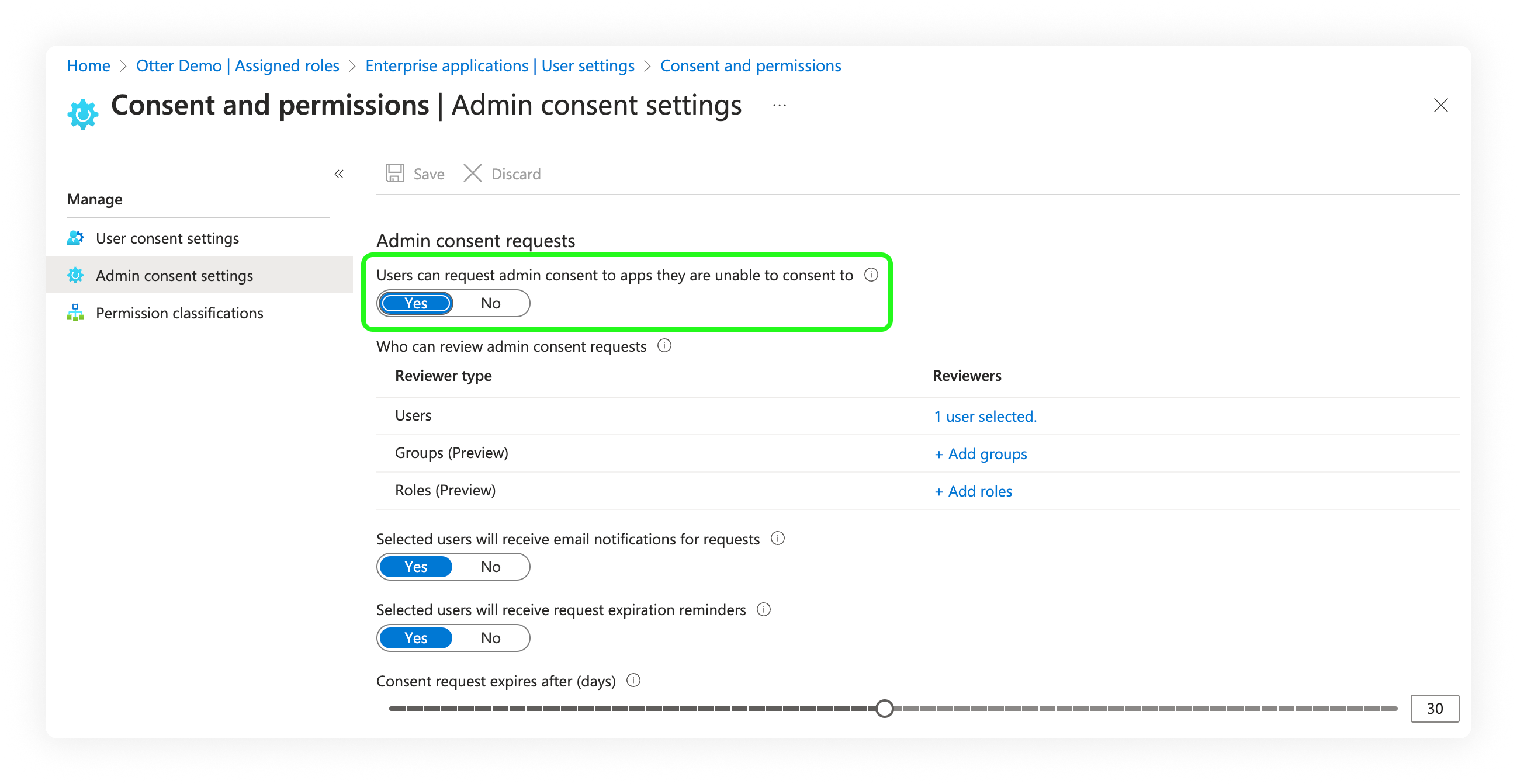Disable email notifications for selected users
The width and height of the screenshot is (1517, 784).
click(x=490, y=566)
